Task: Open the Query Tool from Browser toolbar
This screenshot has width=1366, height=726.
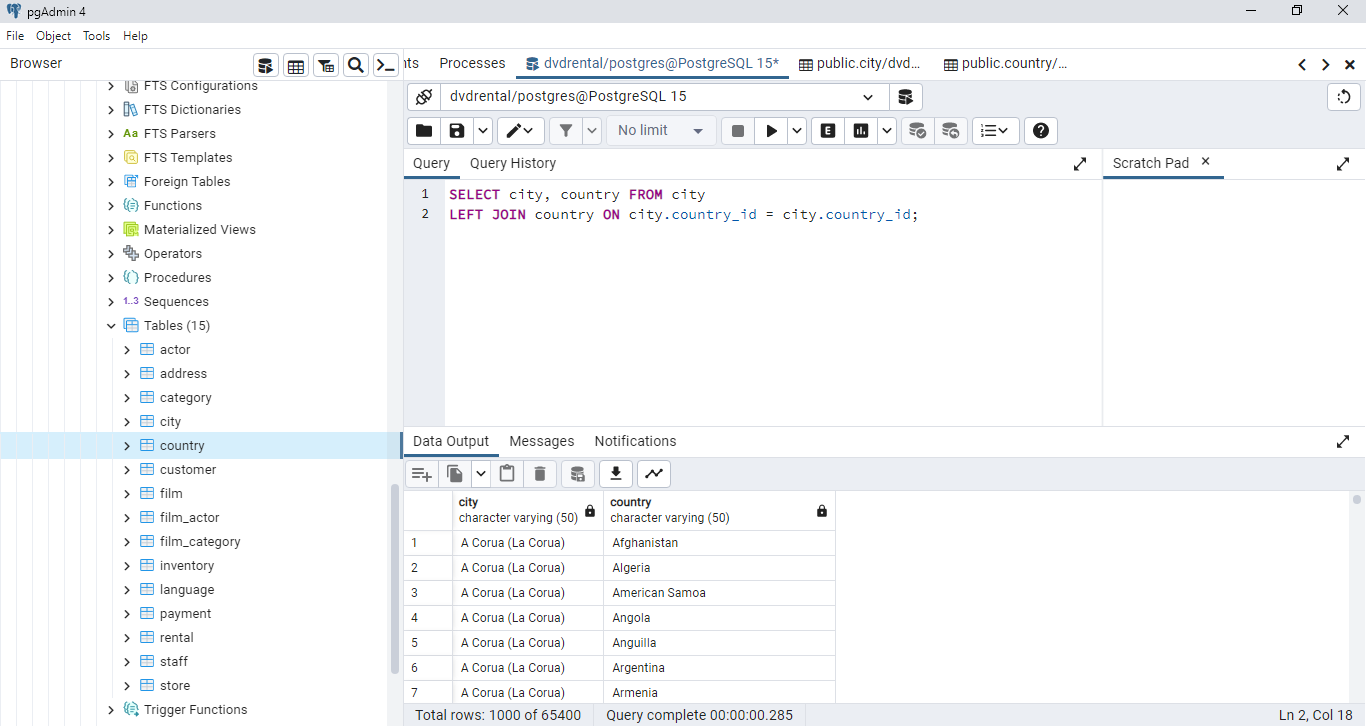Action: pos(266,66)
